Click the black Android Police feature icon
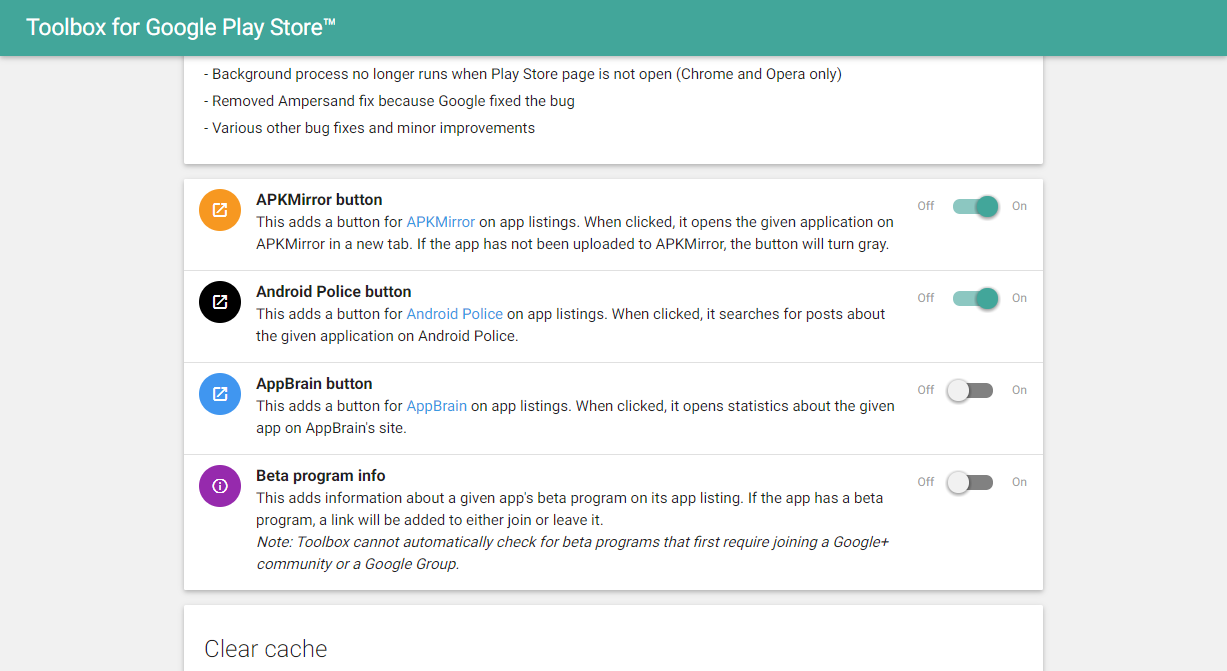Image resolution: width=1227 pixels, height=671 pixels. pyautogui.click(x=220, y=302)
